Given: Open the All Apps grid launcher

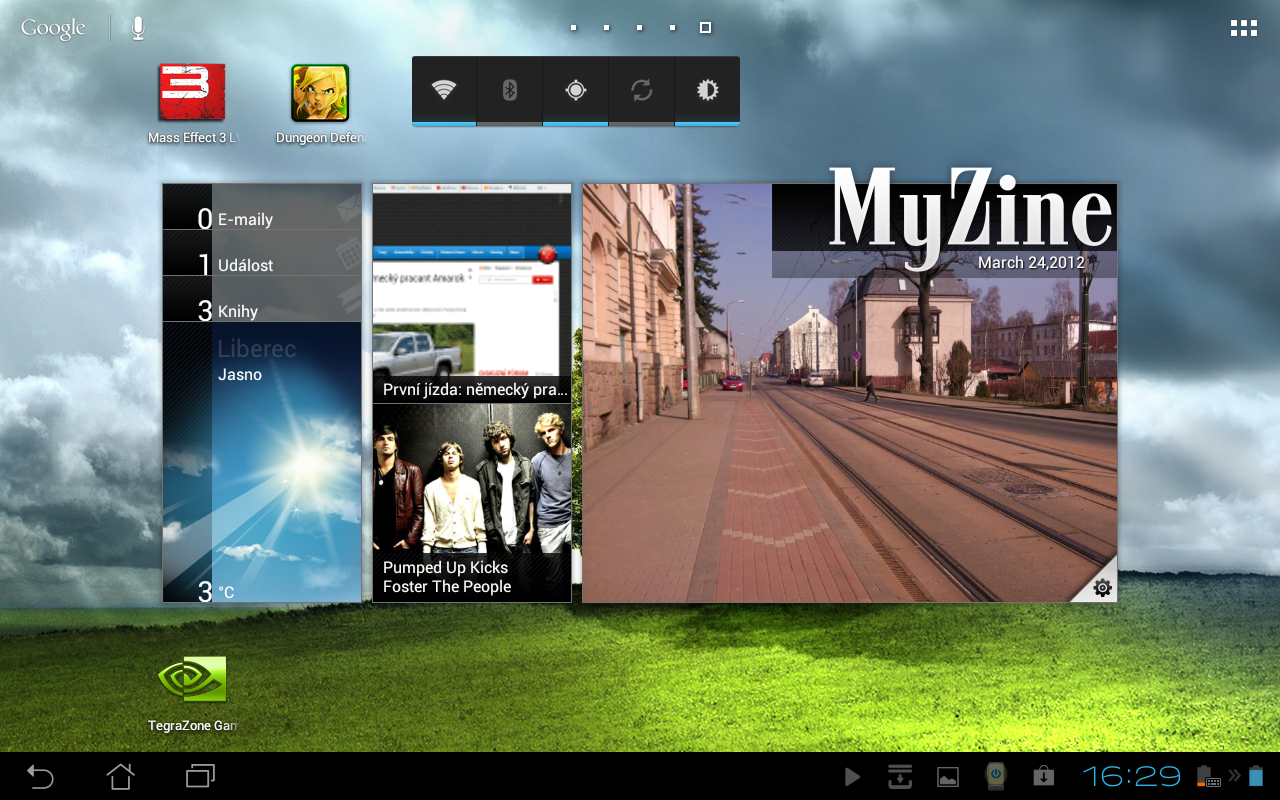Looking at the screenshot, I should point(1243,27).
